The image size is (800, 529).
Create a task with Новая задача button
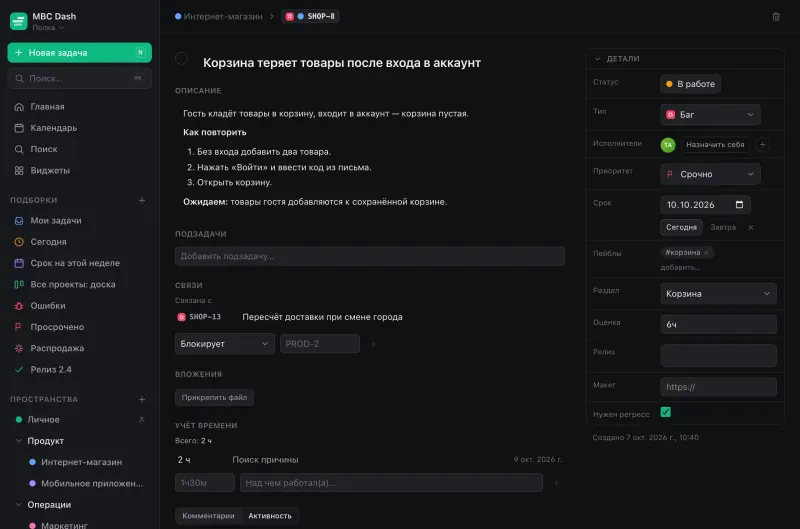(80, 53)
